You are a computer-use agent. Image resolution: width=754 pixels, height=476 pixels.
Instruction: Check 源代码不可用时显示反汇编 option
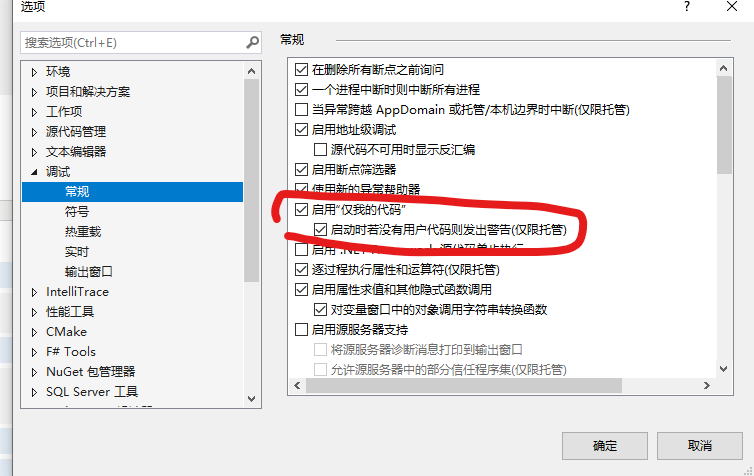pos(320,150)
